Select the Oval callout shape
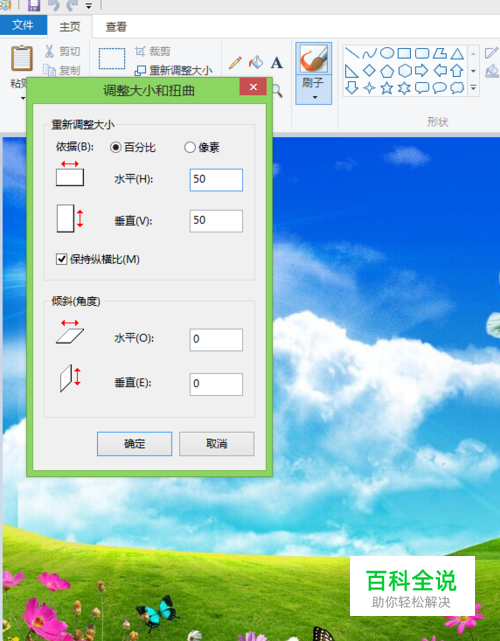500x641 pixels. click(439, 87)
